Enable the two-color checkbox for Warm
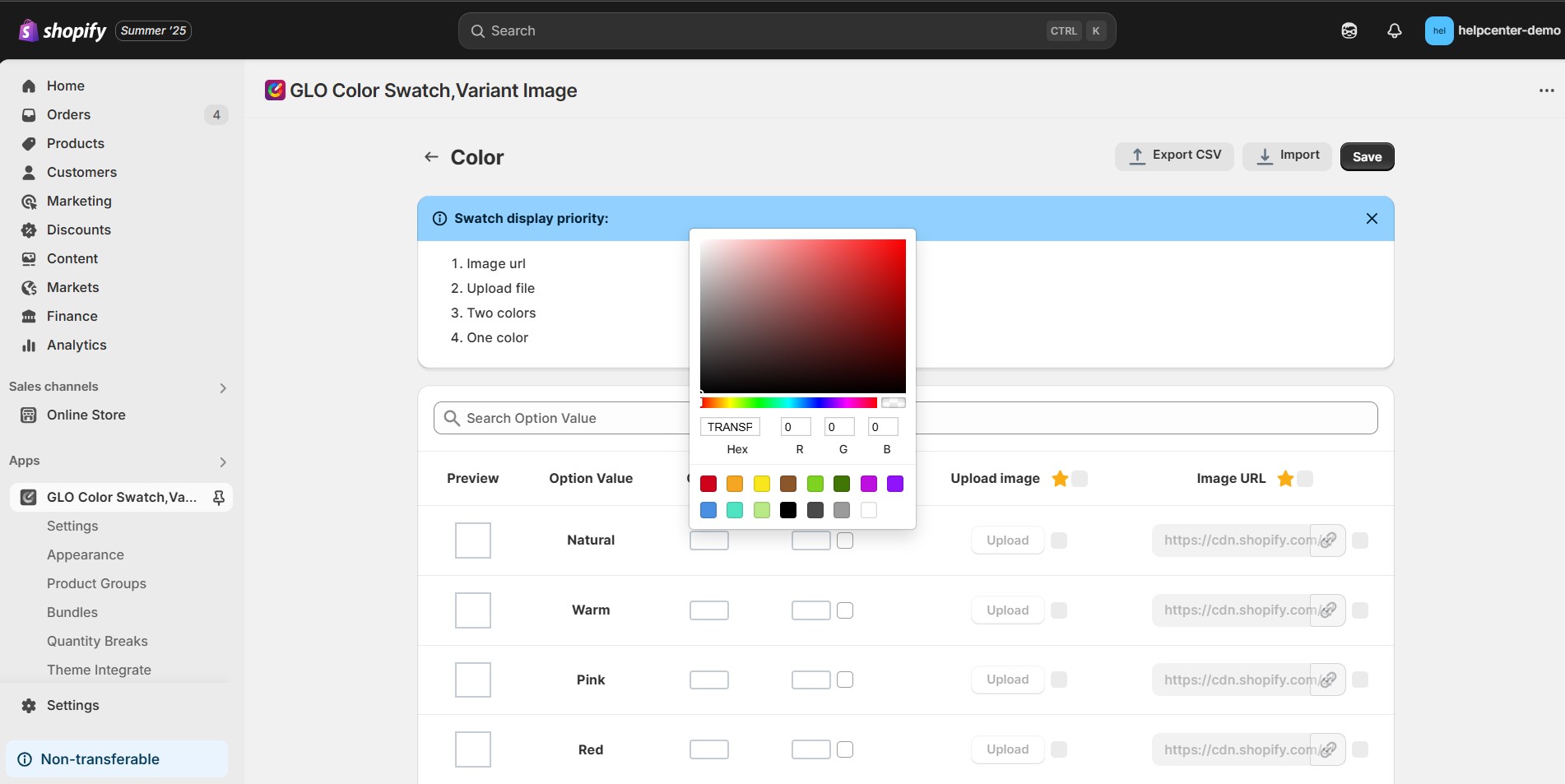1565x784 pixels. coord(845,610)
